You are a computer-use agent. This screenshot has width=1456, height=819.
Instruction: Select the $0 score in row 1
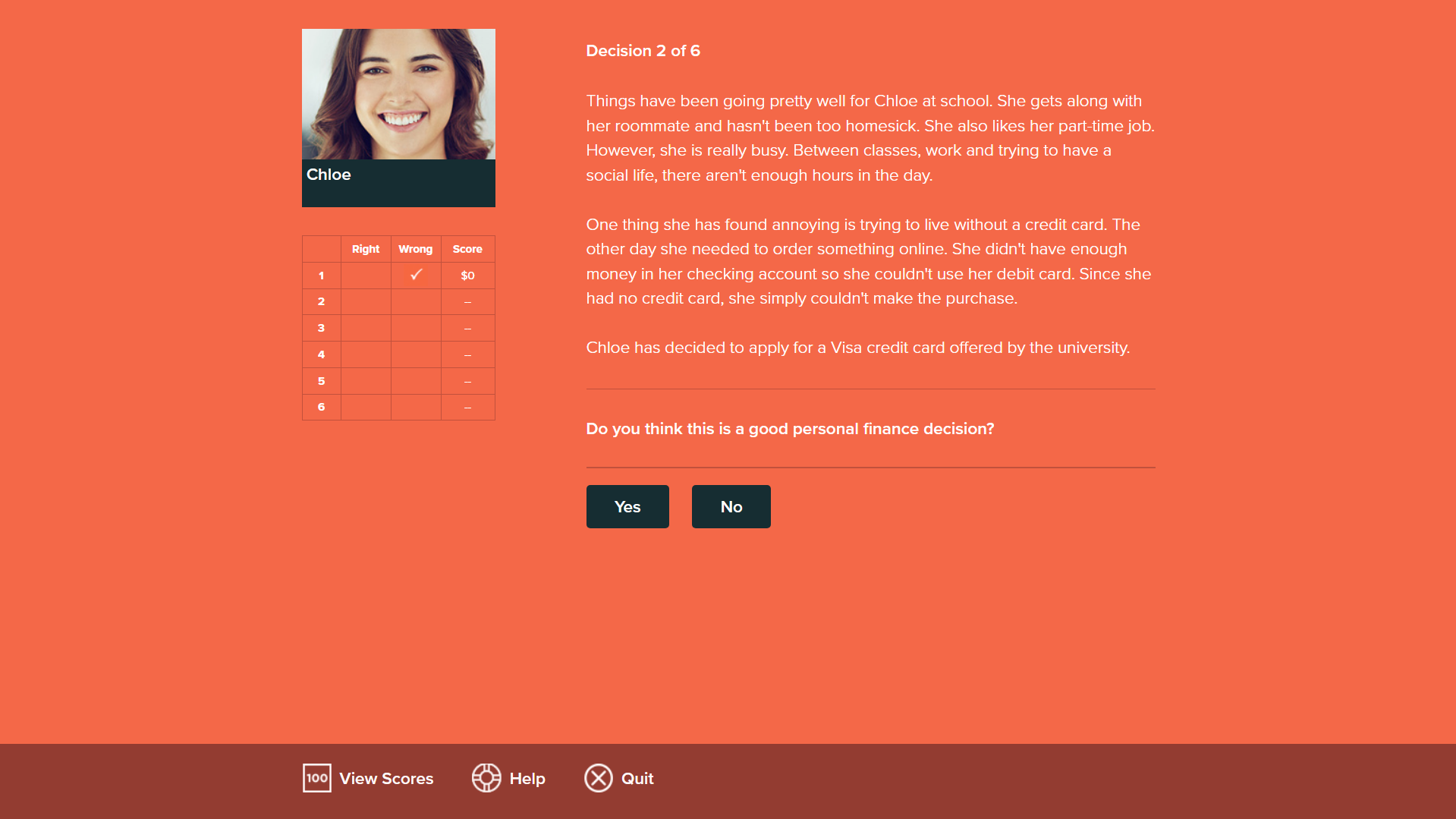tap(467, 276)
